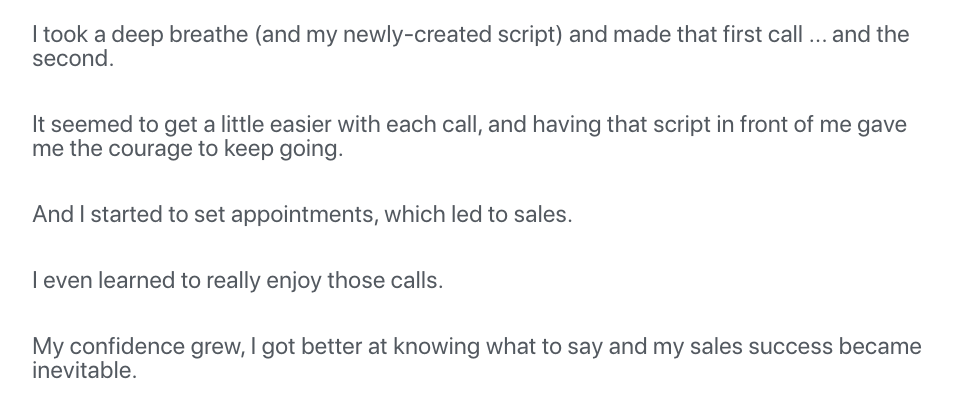
Task: Click the word "second." ending the first paragraph
Action: (x=73, y=59)
